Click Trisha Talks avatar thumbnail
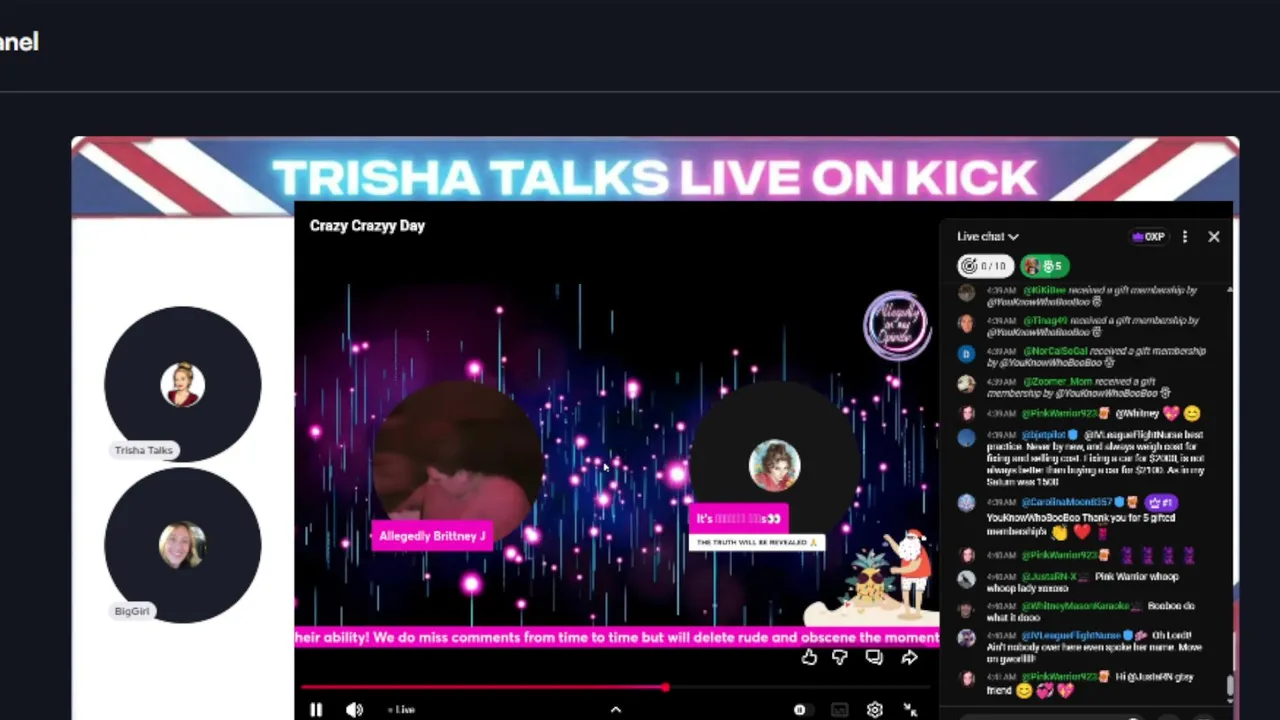The image size is (1280, 720). point(182,384)
